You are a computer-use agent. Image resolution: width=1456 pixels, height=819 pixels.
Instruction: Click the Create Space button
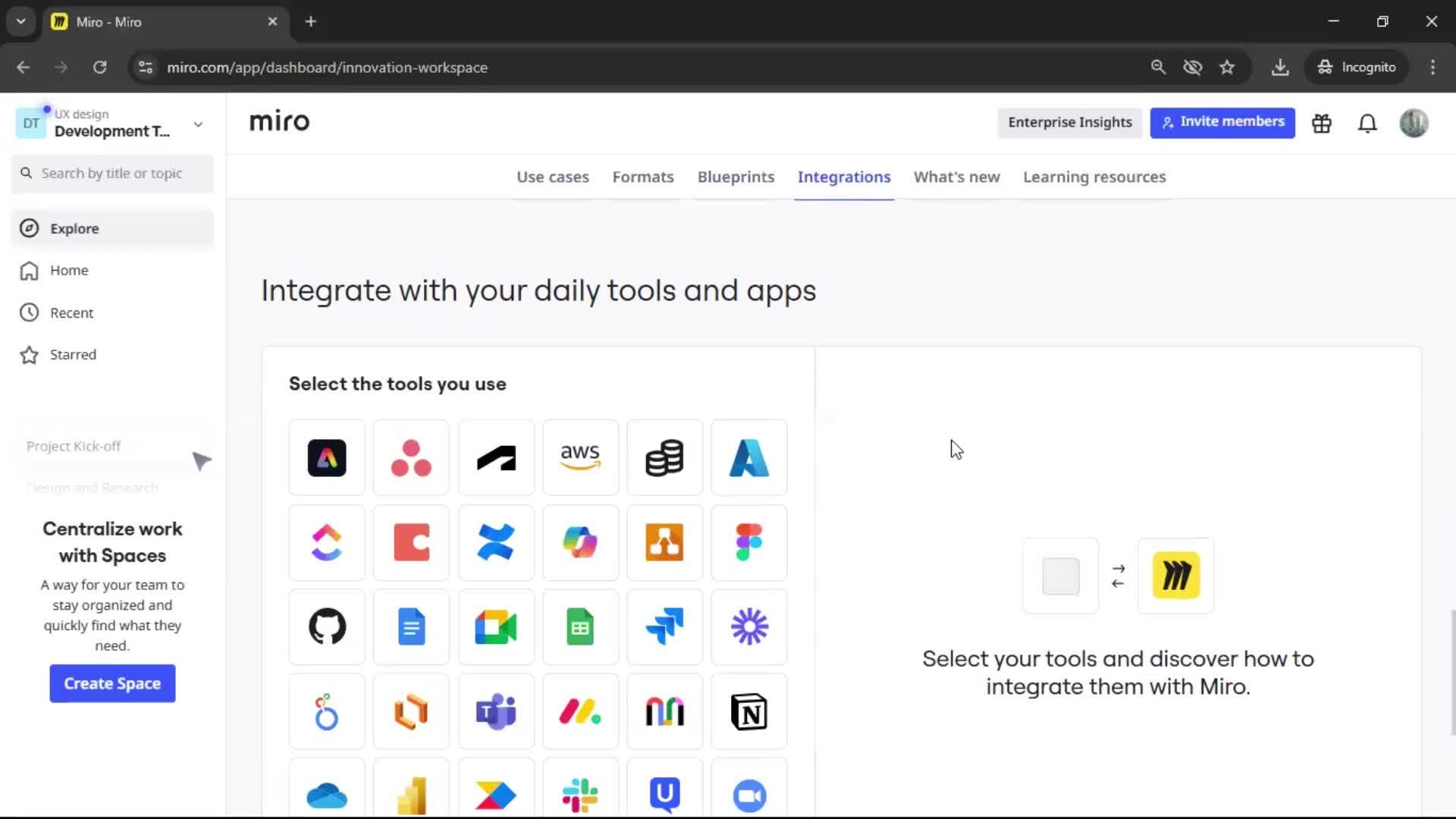[x=112, y=683]
